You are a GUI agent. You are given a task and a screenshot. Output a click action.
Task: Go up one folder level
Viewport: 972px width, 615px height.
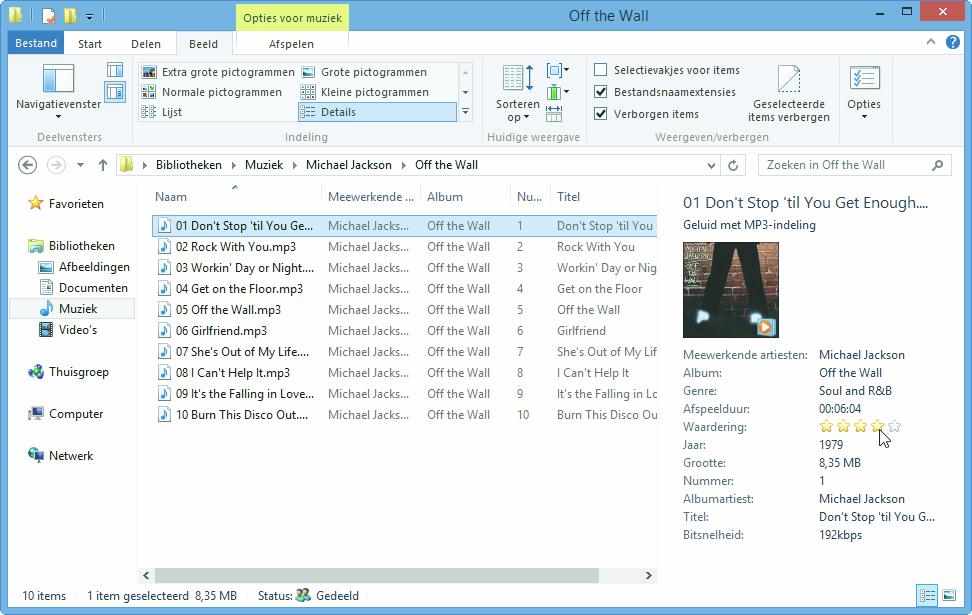pyautogui.click(x=103, y=165)
